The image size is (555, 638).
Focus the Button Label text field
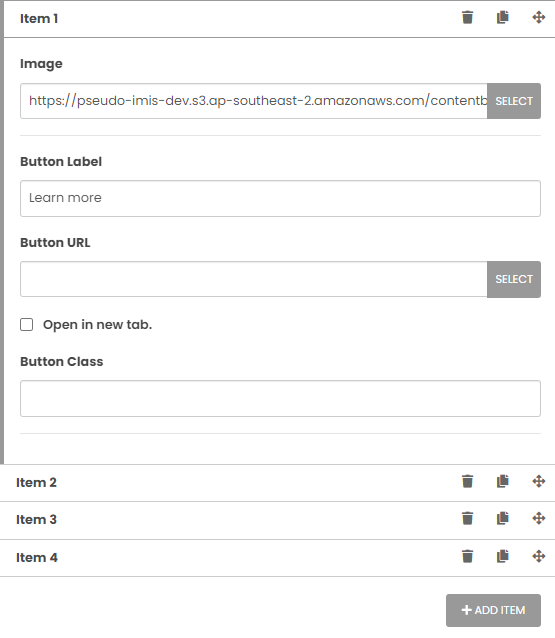280,199
